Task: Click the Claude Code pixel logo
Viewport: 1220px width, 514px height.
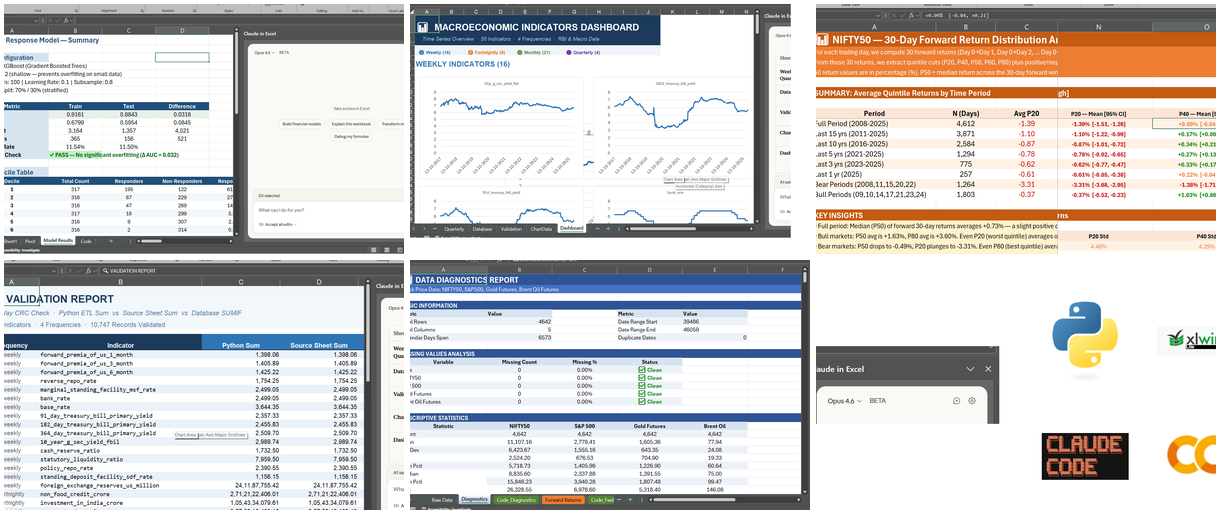Action: (x=1085, y=456)
